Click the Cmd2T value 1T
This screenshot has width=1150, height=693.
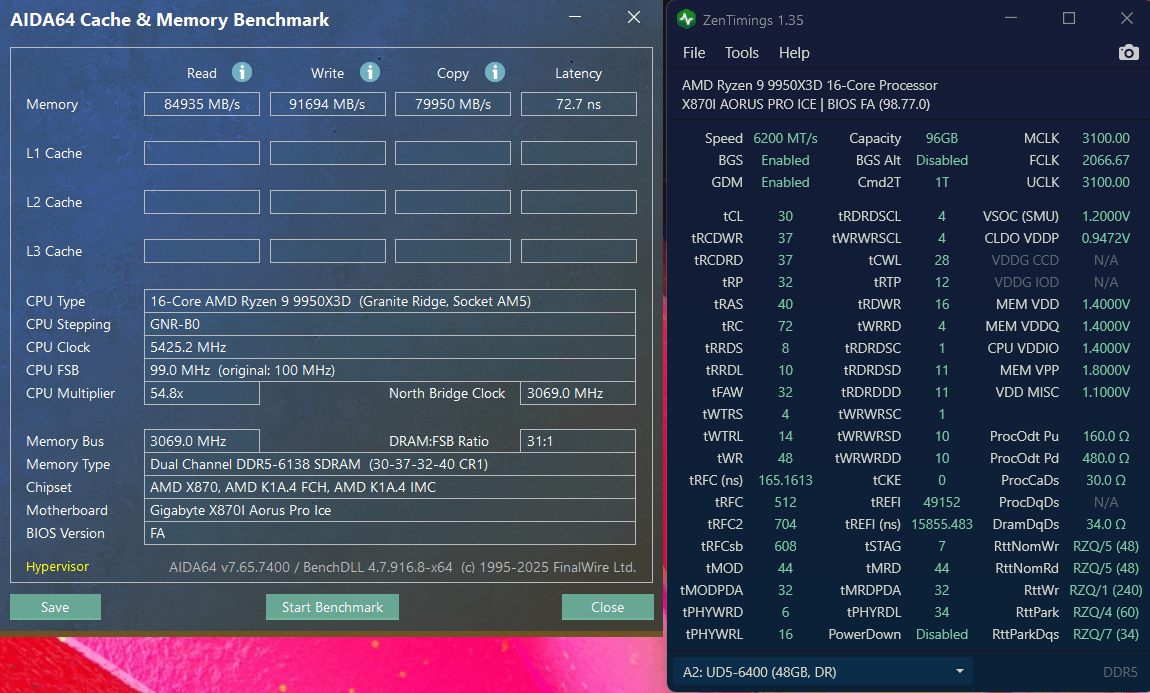[x=942, y=183]
